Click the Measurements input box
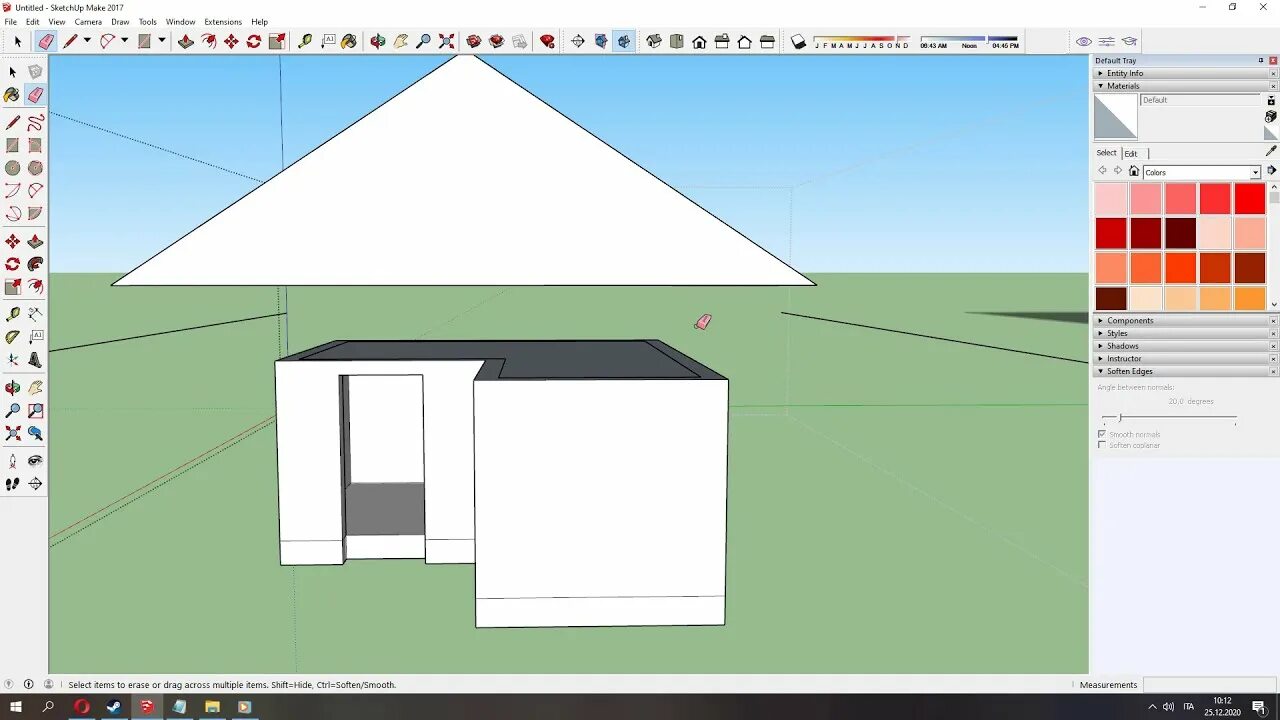 tap(1209, 685)
